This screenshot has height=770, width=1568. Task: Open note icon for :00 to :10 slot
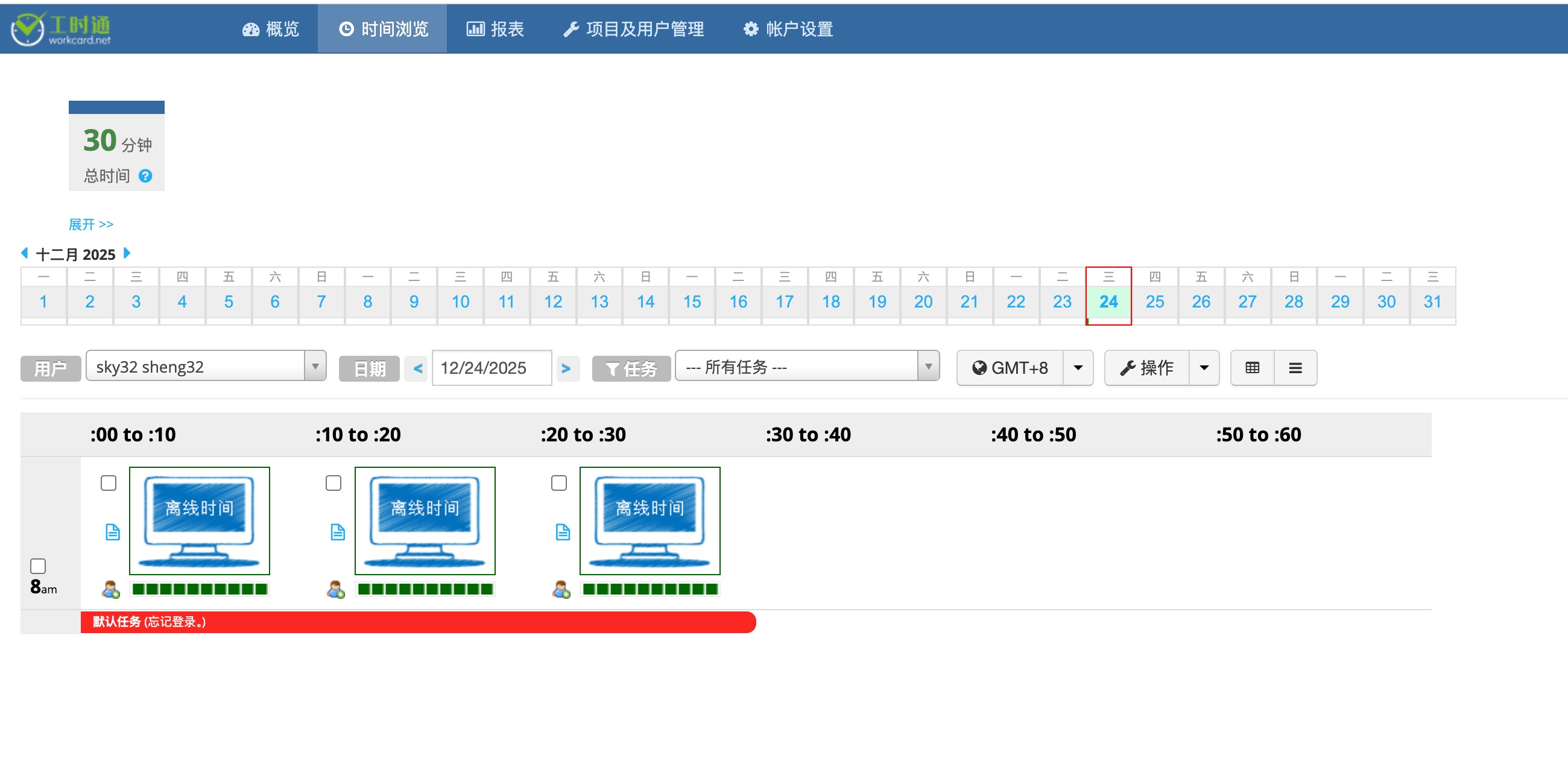113,532
